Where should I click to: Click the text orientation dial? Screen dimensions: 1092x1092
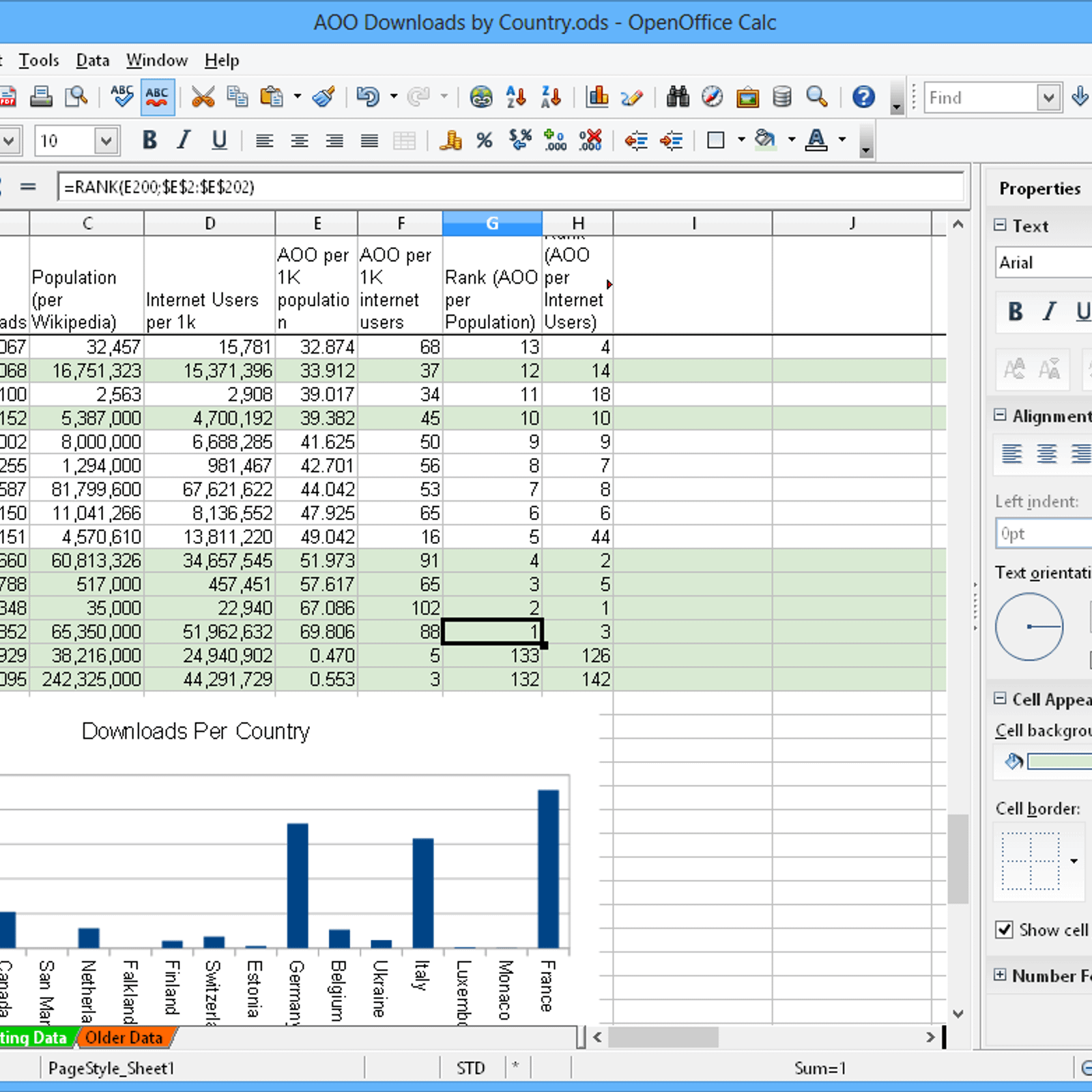coord(1029,627)
